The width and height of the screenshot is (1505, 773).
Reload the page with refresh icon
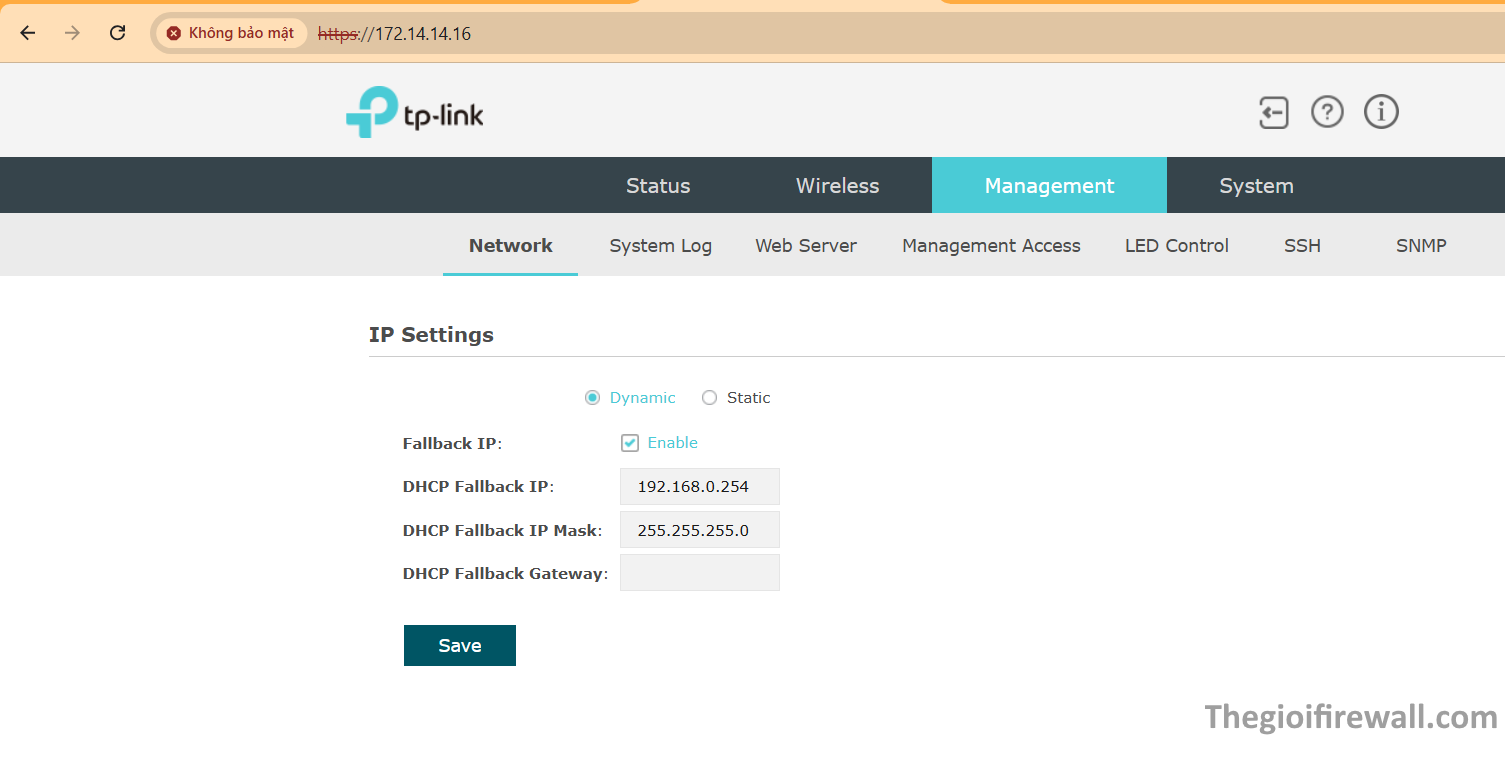pyautogui.click(x=117, y=33)
